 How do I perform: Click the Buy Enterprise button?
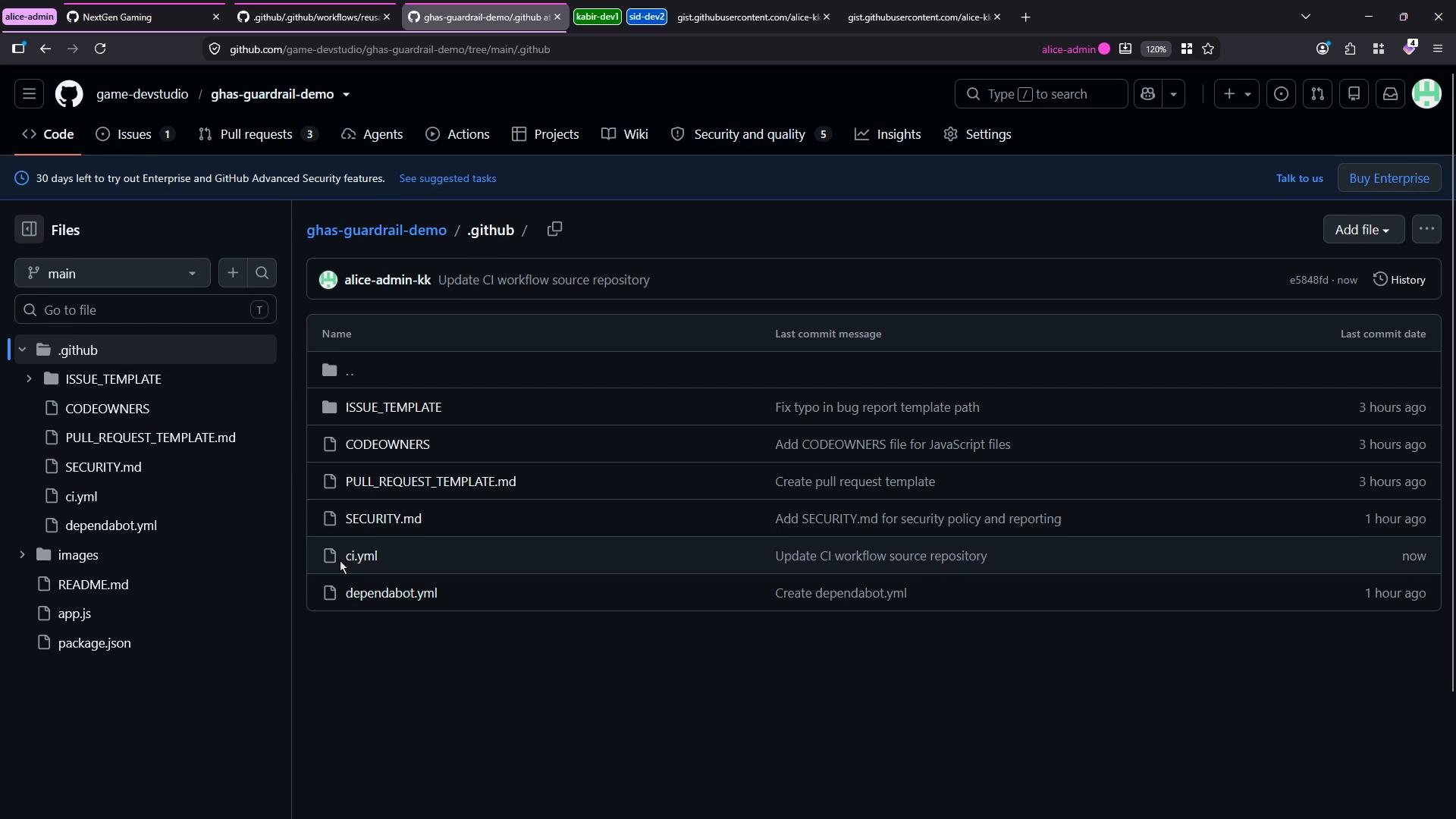[1389, 178]
